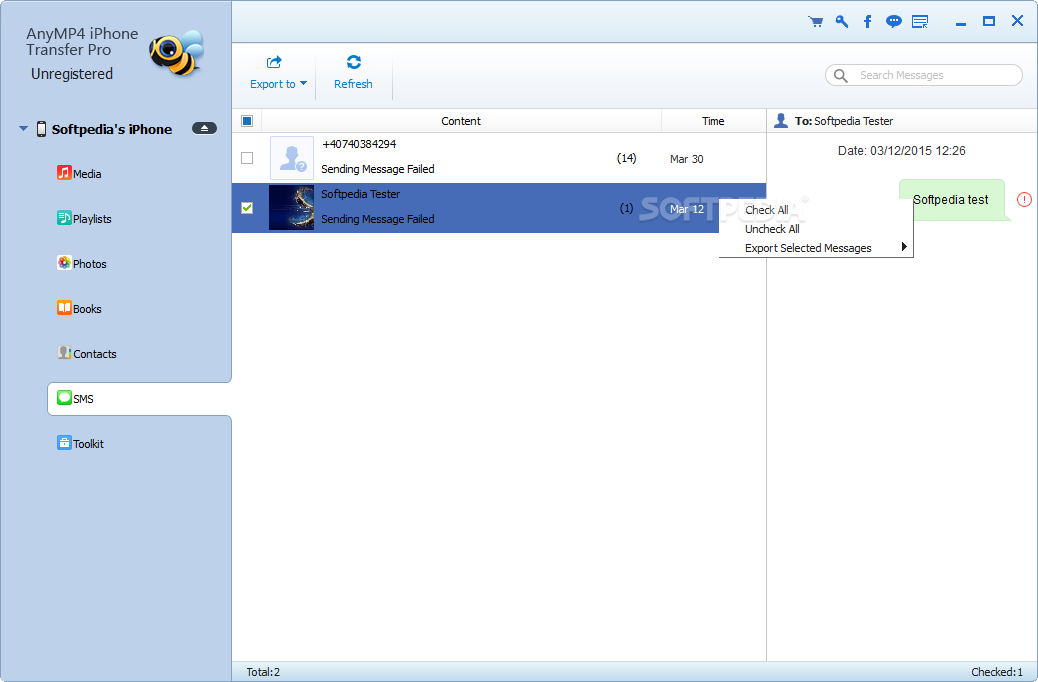Viewport: 1038px width, 682px height.
Task: Click the recipient person icon beside To:
Action: [781, 121]
